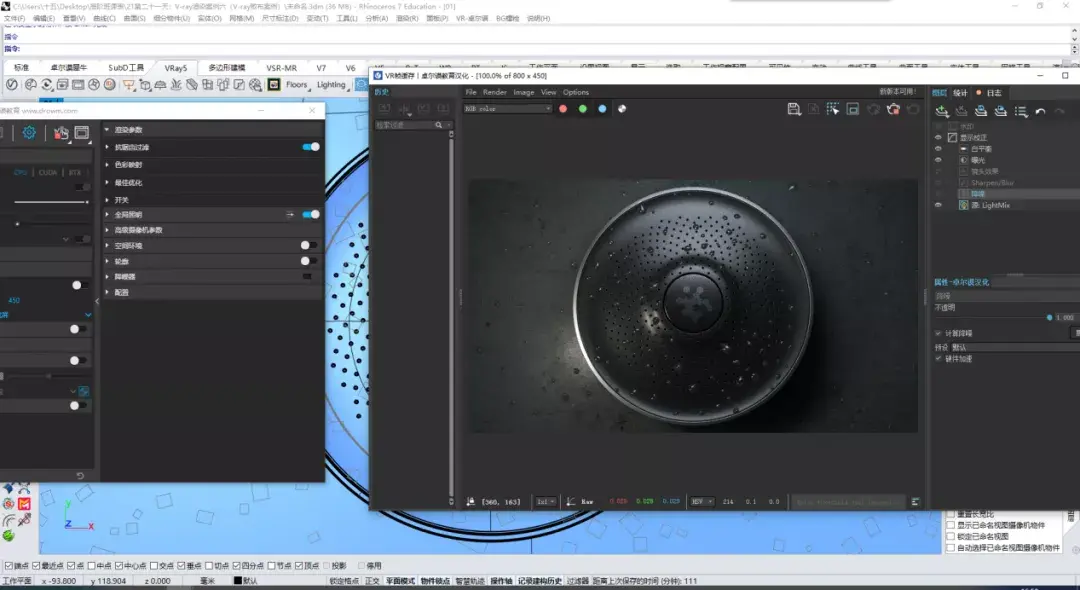Collapse asset editor right panel arrow
The width and height of the screenshot is (1080, 590).
pos(96,302)
